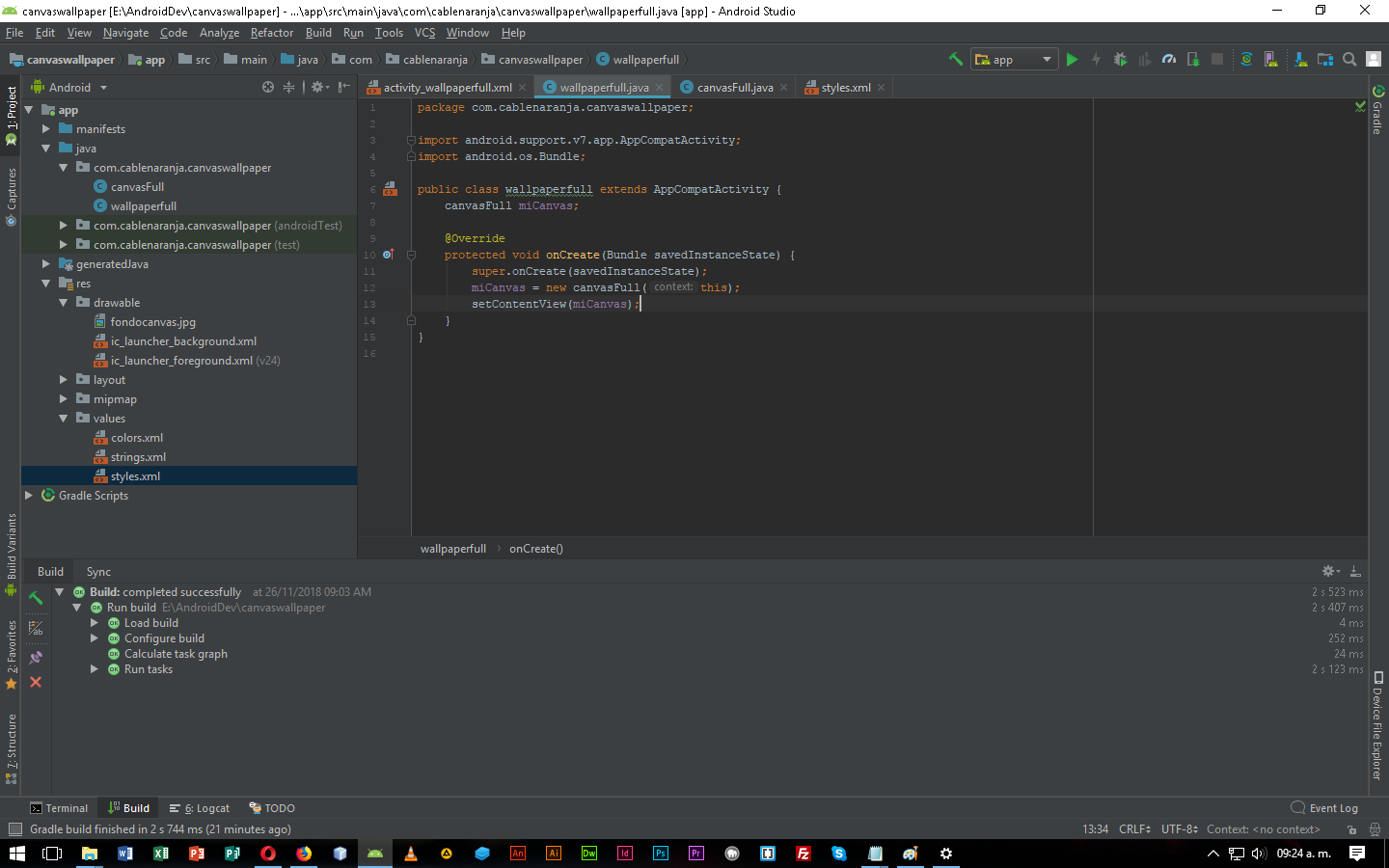Expand Load build step
The image size is (1389, 868).
click(x=95, y=623)
